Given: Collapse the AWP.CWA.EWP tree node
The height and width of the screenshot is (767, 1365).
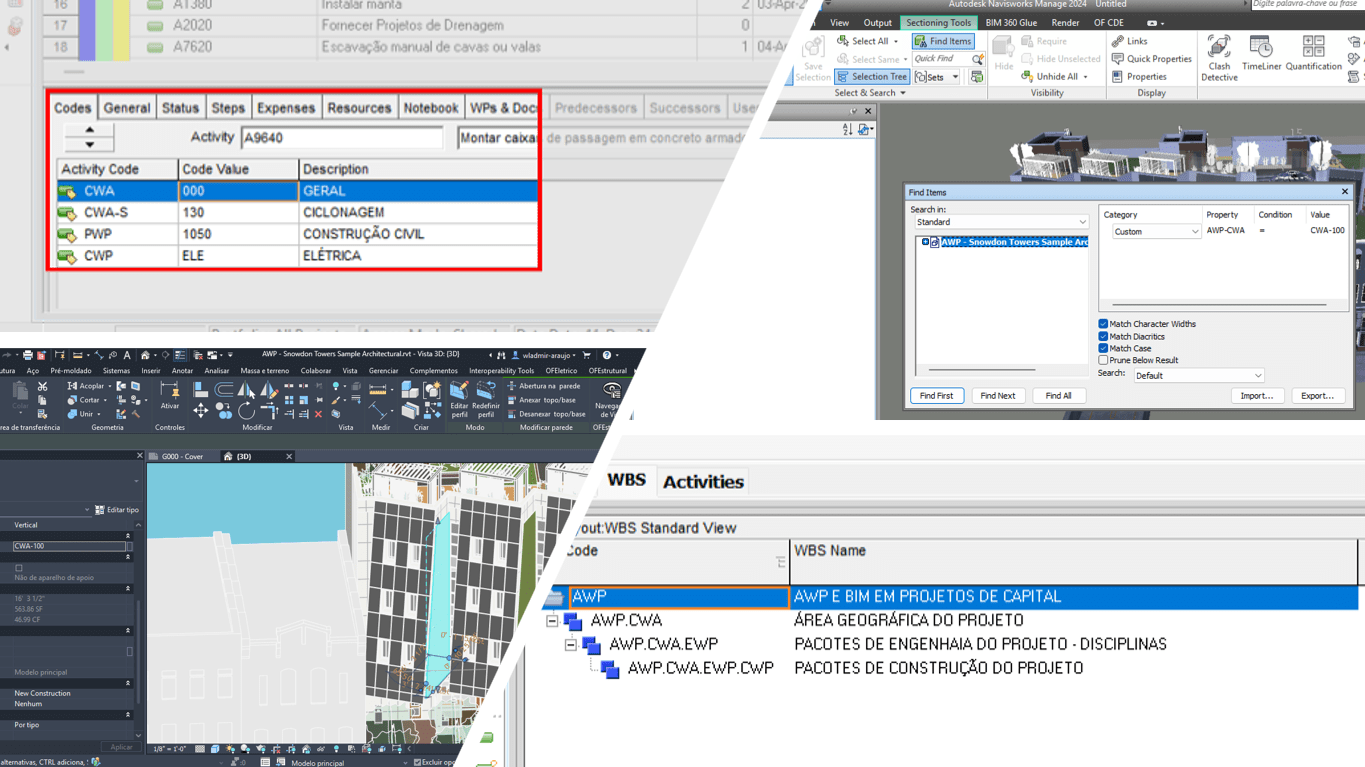Looking at the screenshot, I should pos(571,645).
